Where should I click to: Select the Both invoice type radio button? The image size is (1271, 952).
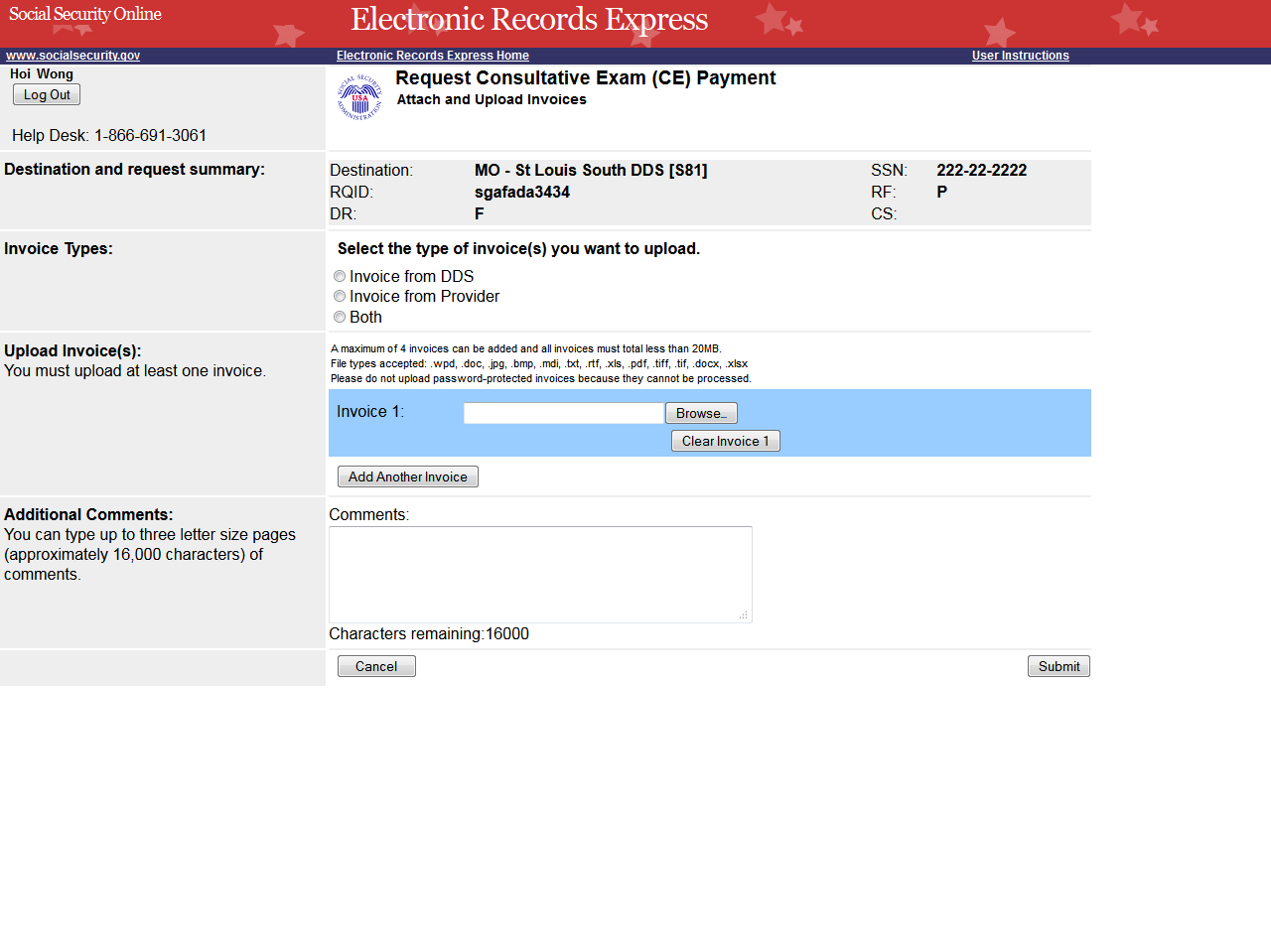(x=340, y=318)
